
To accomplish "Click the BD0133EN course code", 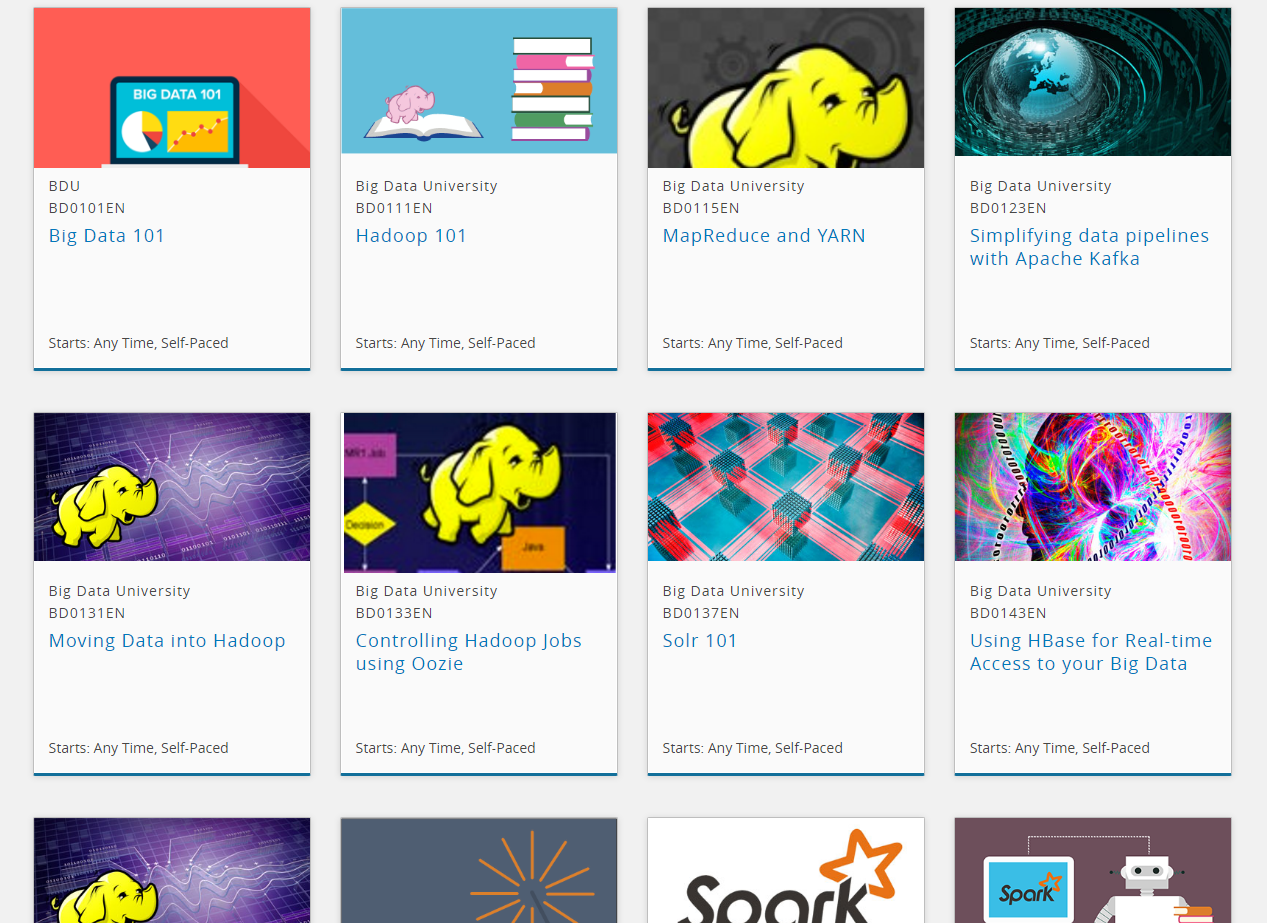I will [394, 613].
